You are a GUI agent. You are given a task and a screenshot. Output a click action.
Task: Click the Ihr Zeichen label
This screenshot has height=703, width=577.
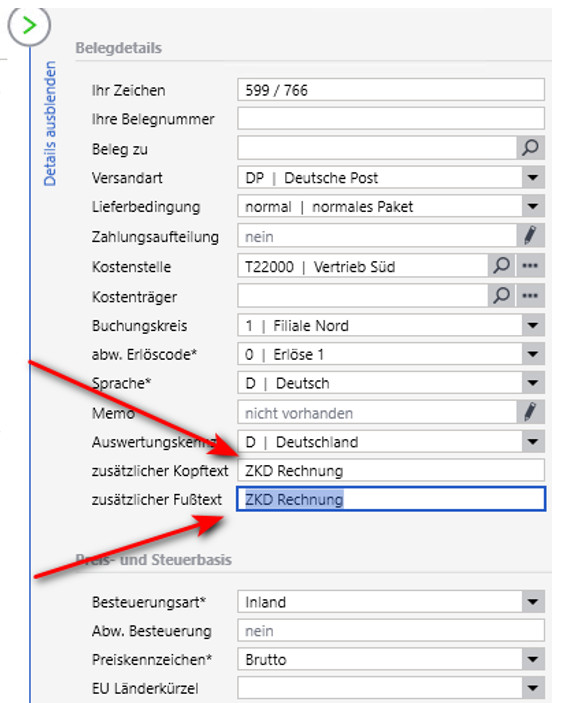(128, 90)
